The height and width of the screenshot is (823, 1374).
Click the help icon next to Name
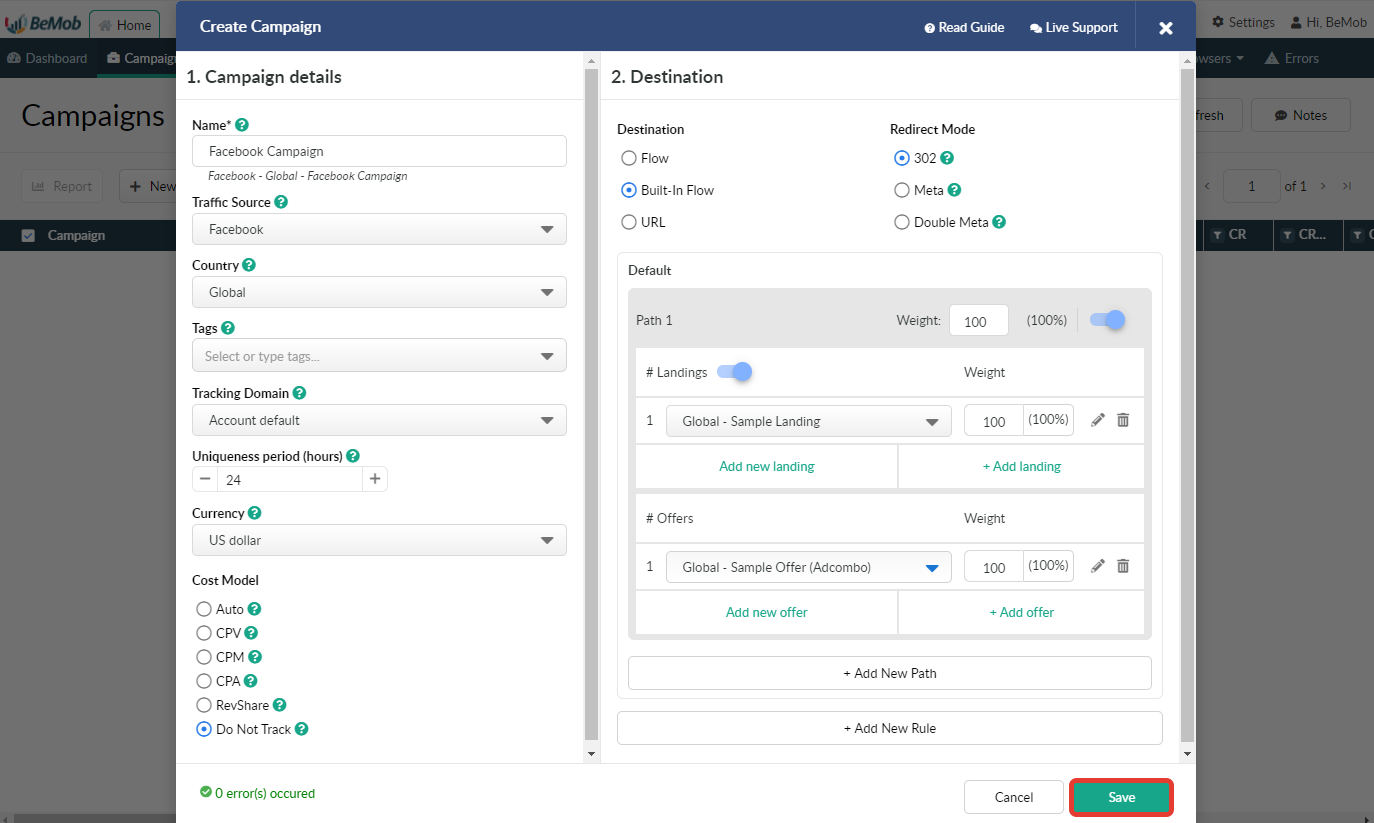[x=241, y=125]
